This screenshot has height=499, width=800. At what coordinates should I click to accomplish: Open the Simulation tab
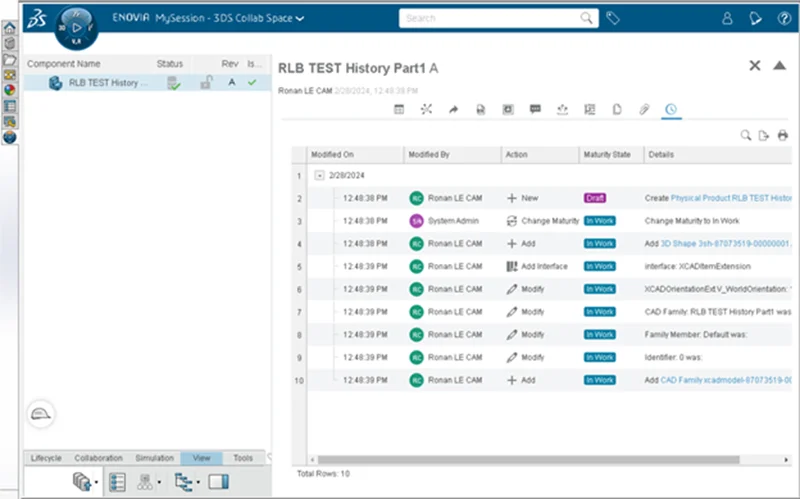point(154,457)
